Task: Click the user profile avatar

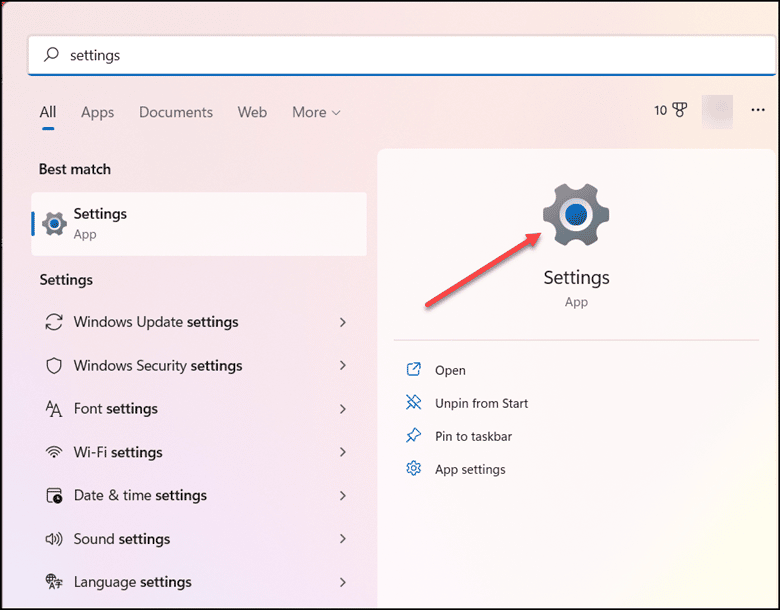Action: point(717,111)
